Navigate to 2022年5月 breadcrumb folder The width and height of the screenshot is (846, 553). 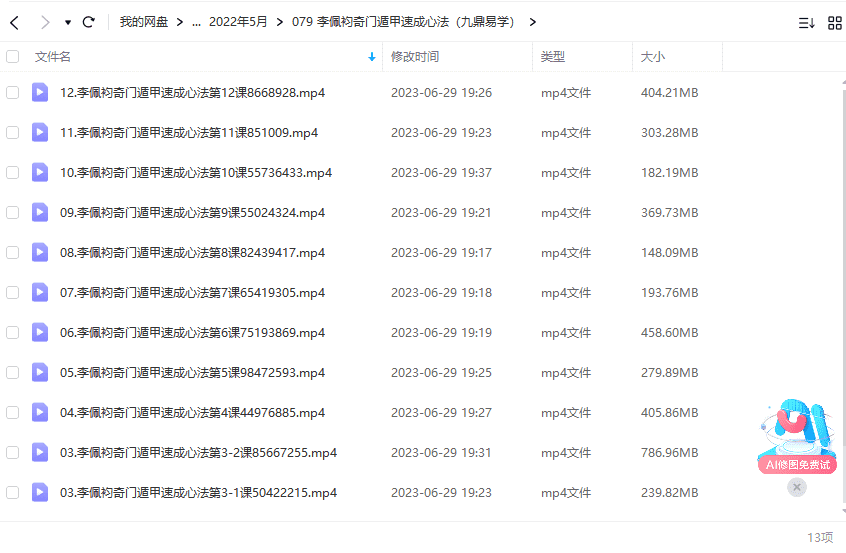(238, 22)
